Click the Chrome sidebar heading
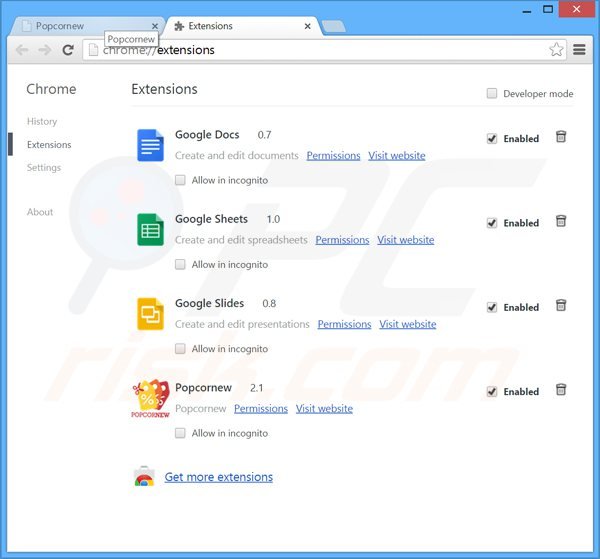This screenshot has width=600, height=559. point(51,89)
